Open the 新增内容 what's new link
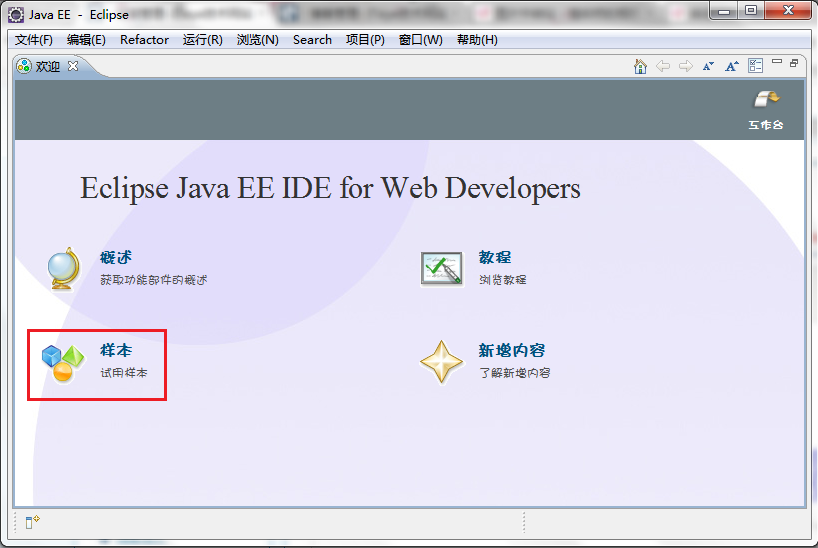The image size is (818, 548). (512, 350)
